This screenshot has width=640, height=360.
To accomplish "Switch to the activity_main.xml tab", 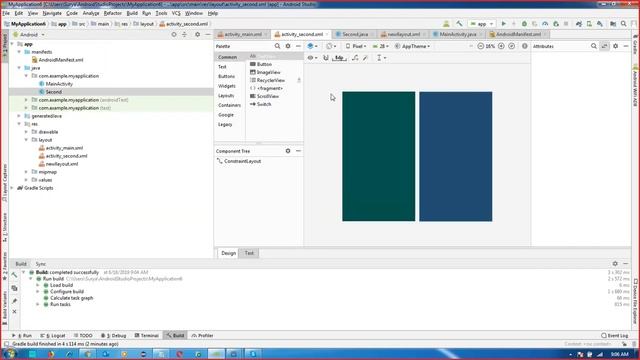I will point(243,34).
